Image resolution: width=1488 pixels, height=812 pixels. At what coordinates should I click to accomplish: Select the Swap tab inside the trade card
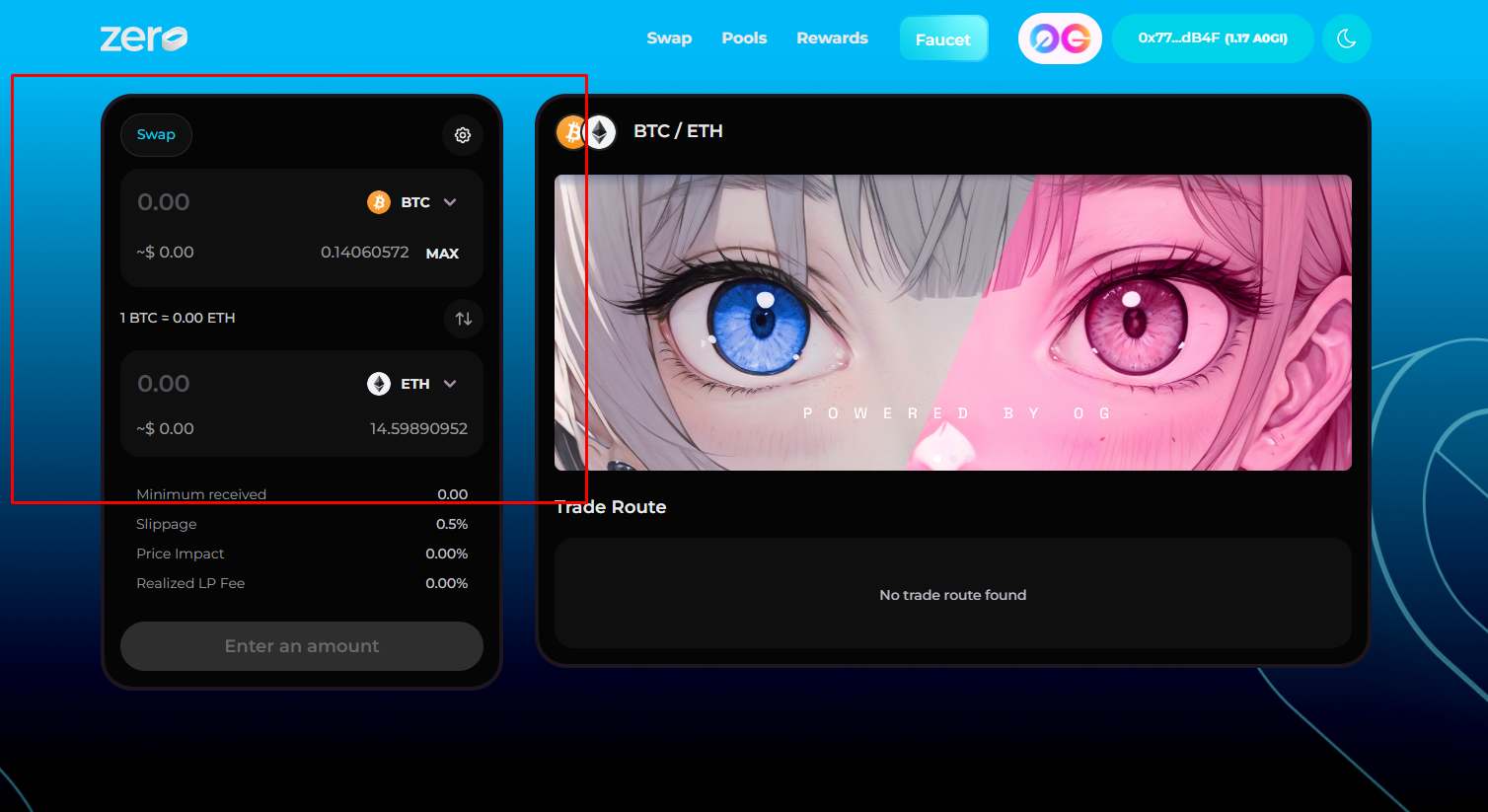(x=156, y=135)
